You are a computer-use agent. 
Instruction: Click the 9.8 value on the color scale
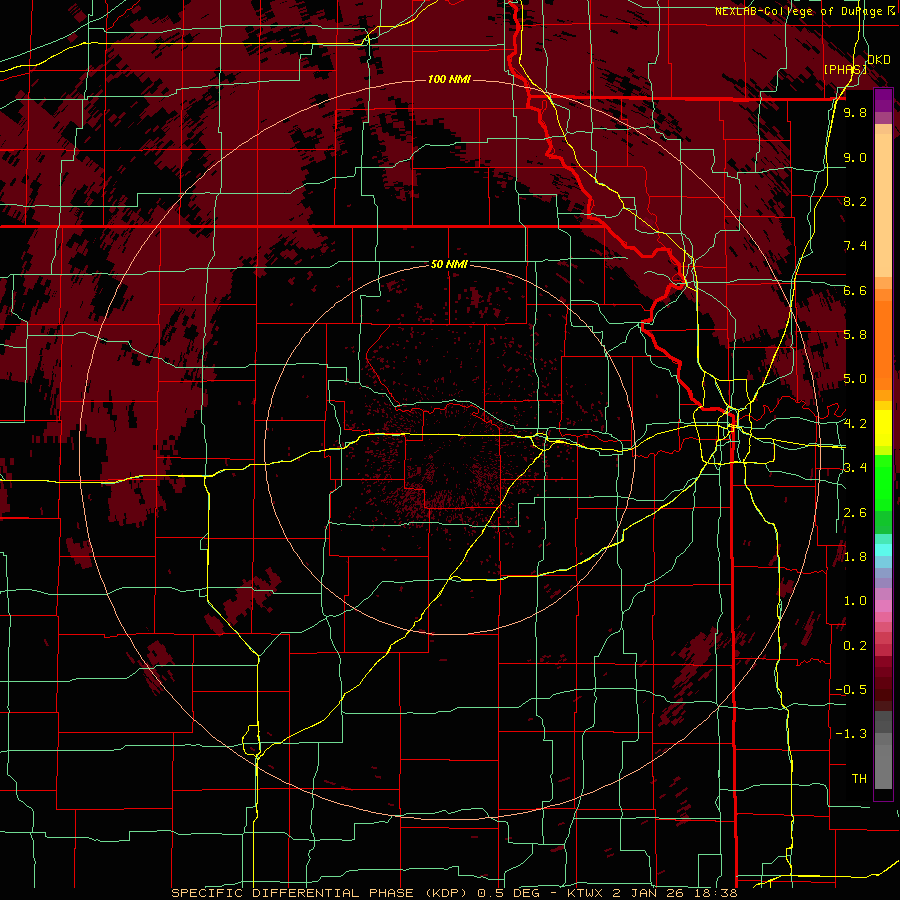click(855, 112)
